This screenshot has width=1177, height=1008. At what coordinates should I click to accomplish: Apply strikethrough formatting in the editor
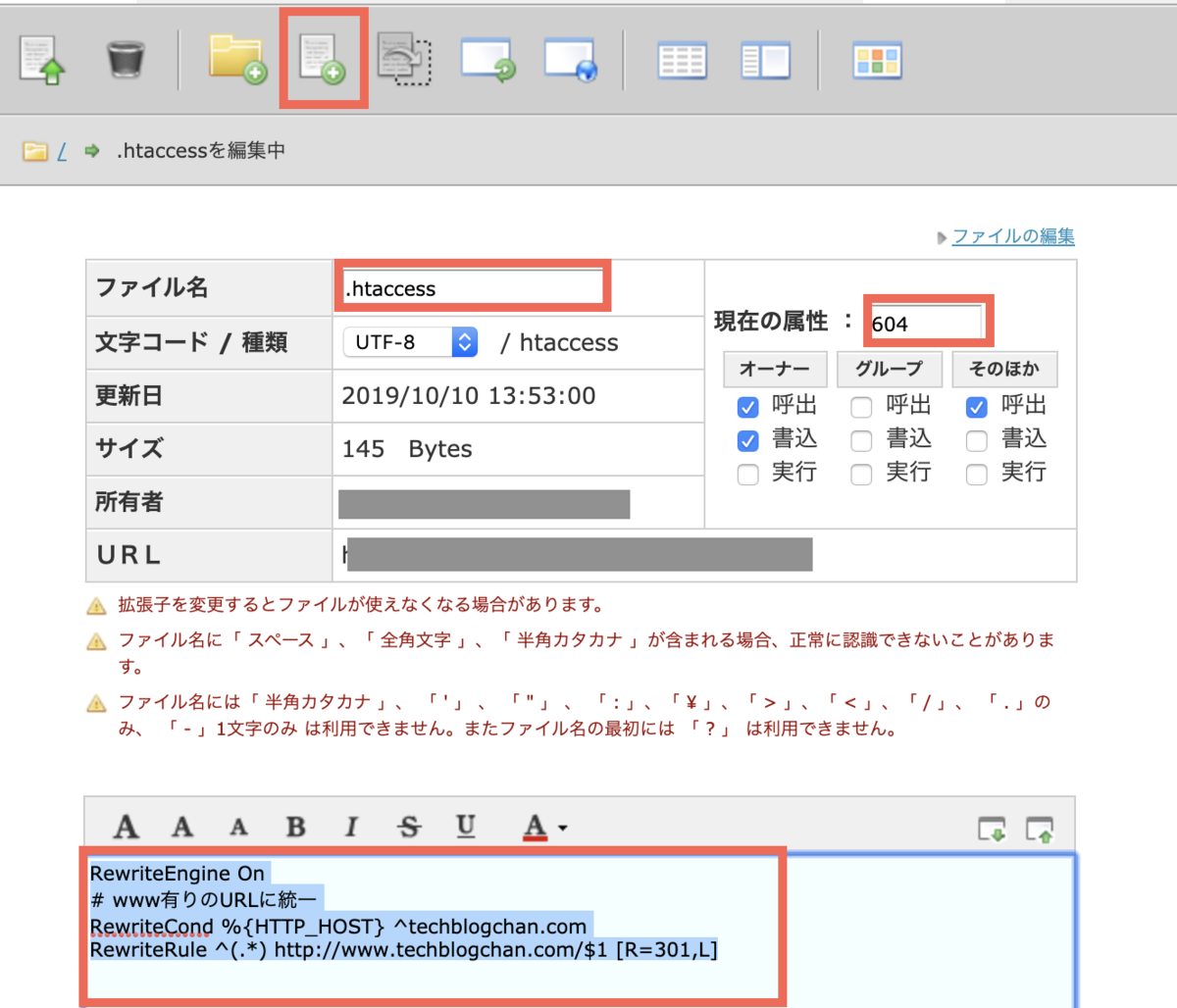[x=409, y=827]
